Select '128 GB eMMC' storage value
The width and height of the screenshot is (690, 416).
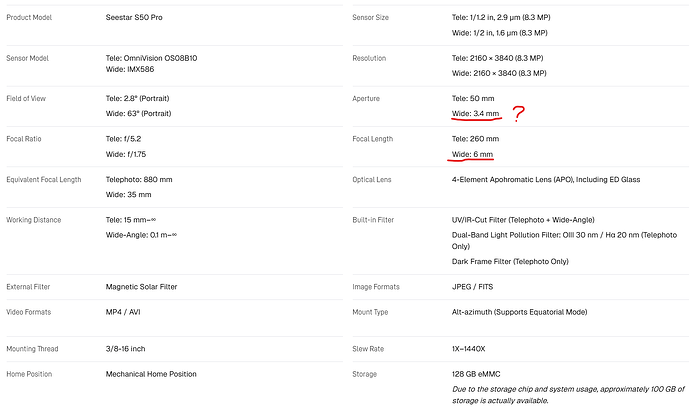point(476,374)
